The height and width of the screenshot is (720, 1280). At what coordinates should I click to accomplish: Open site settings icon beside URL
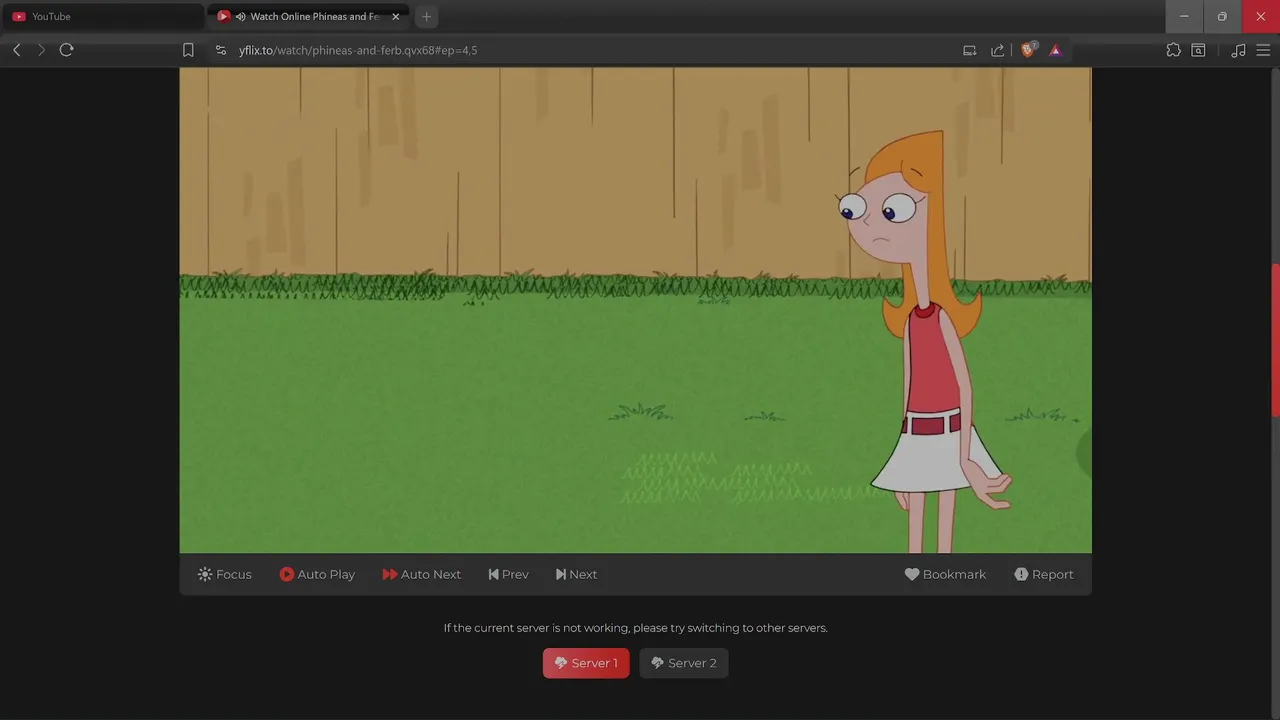(221, 50)
